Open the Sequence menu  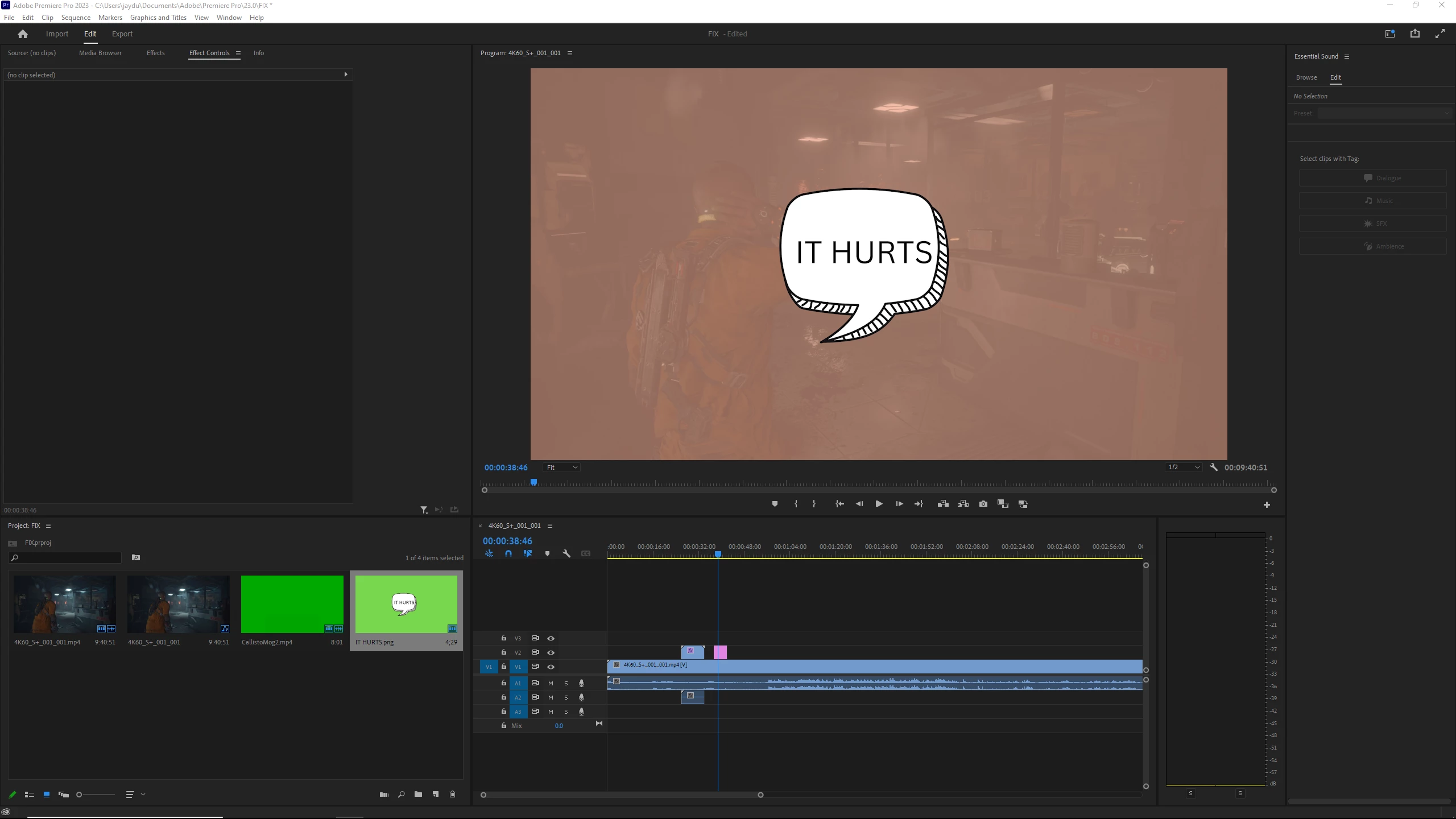point(76,18)
